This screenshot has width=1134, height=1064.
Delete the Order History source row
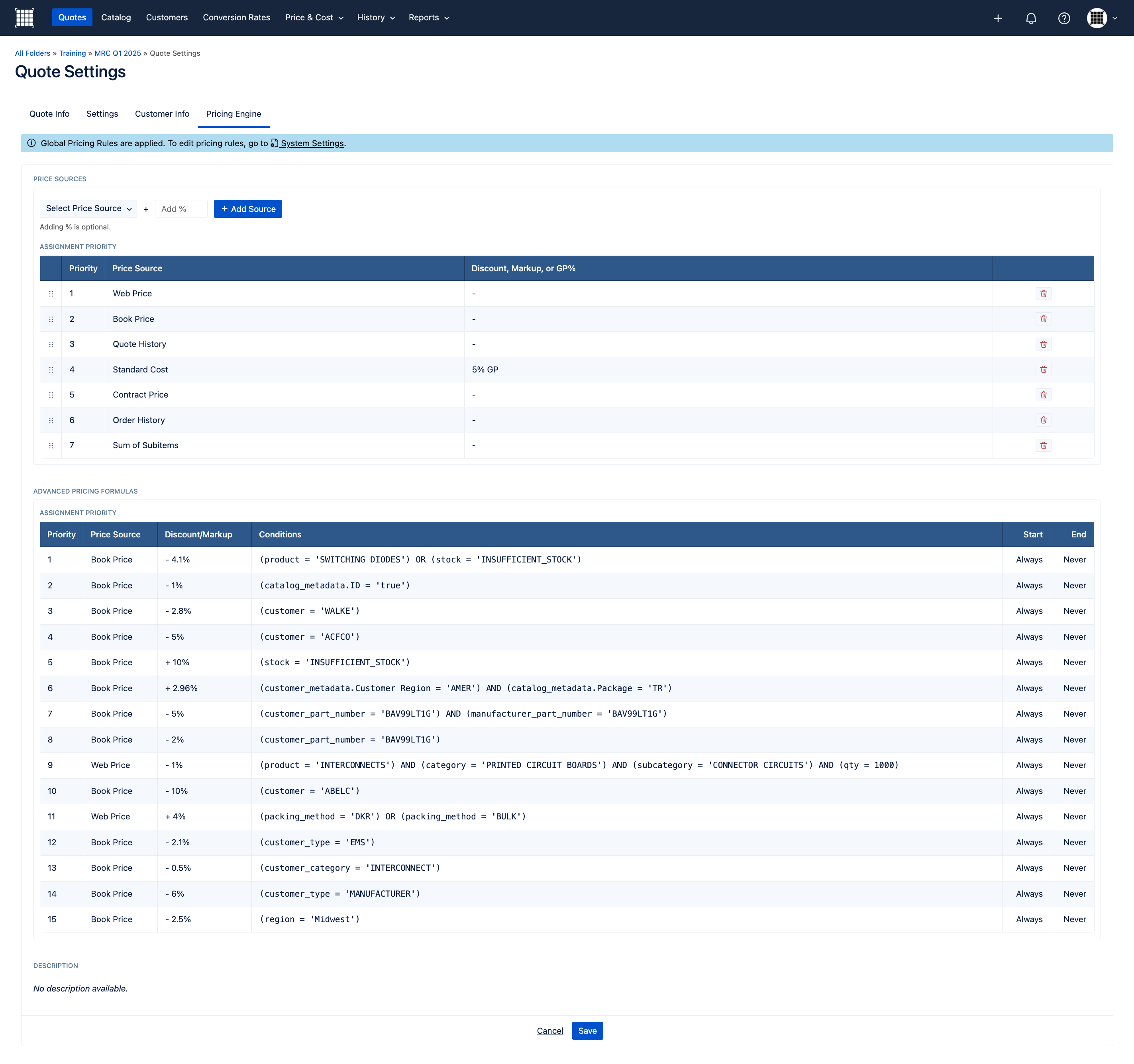click(x=1043, y=420)
